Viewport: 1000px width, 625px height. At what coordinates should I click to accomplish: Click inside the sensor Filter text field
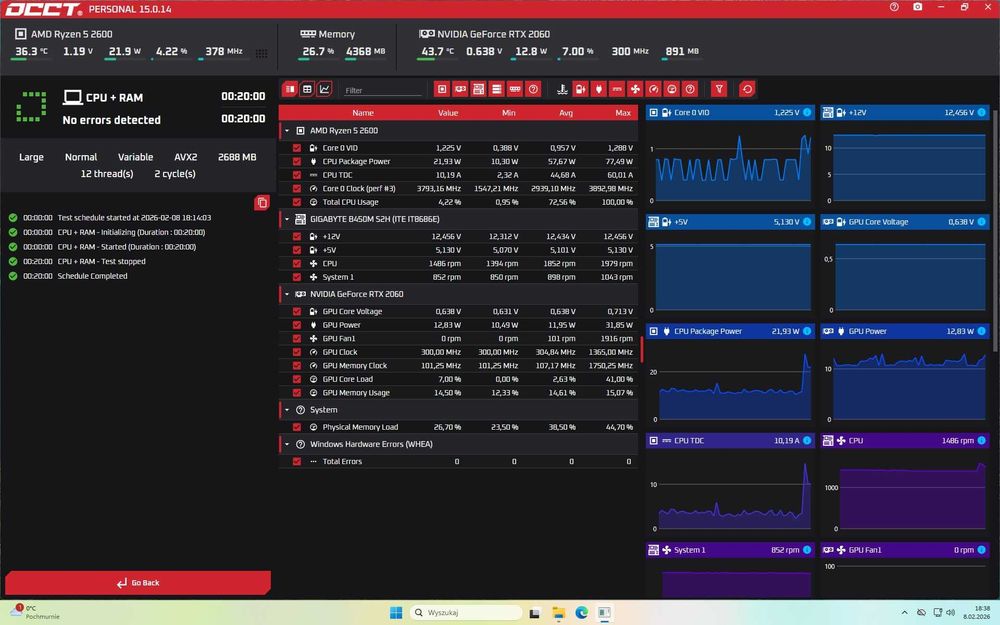[382, 91]
